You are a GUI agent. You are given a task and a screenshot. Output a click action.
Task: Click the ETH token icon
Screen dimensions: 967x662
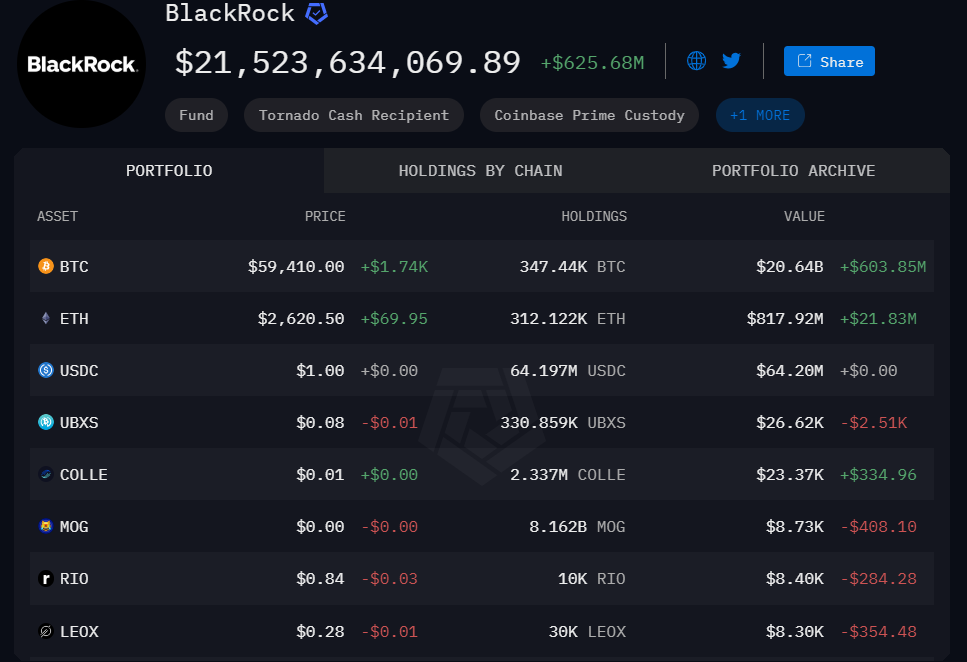click(44, 318)
